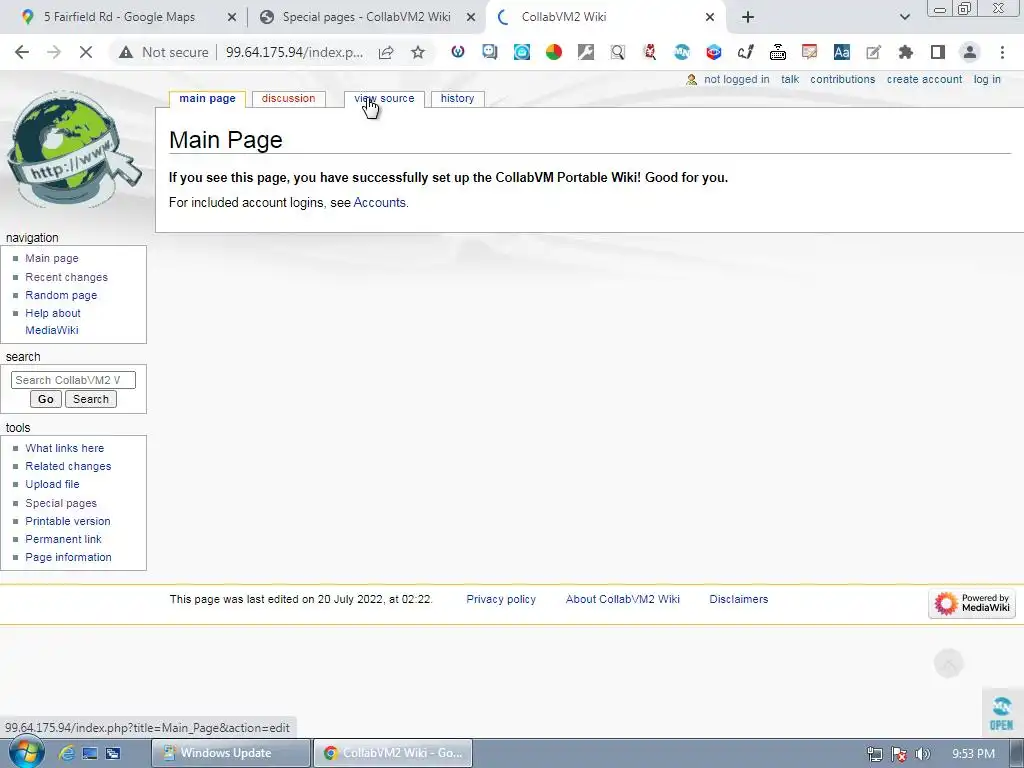Click the MN OPEN floating widget
Screen dimensions: 1024x768
pyautogui.click(x=1001, y=711)
